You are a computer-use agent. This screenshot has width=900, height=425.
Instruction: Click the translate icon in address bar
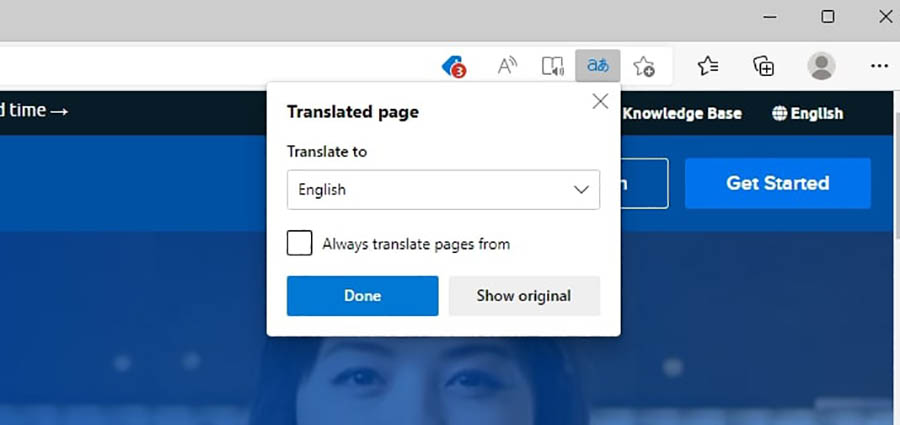point(598,67)
